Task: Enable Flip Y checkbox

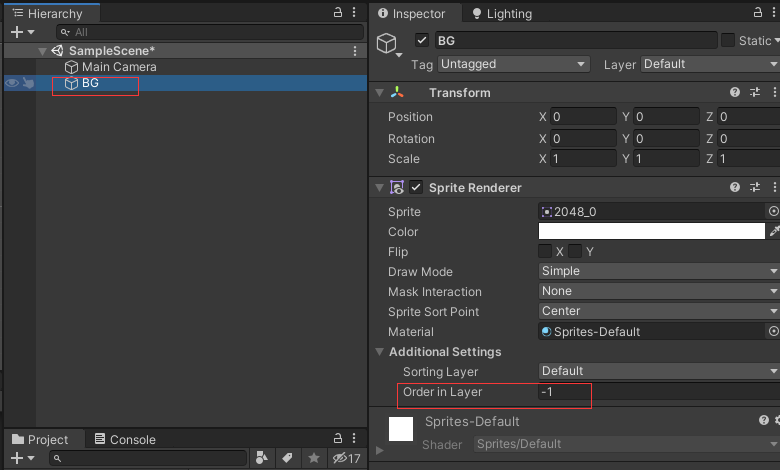Action: [575, 251]
